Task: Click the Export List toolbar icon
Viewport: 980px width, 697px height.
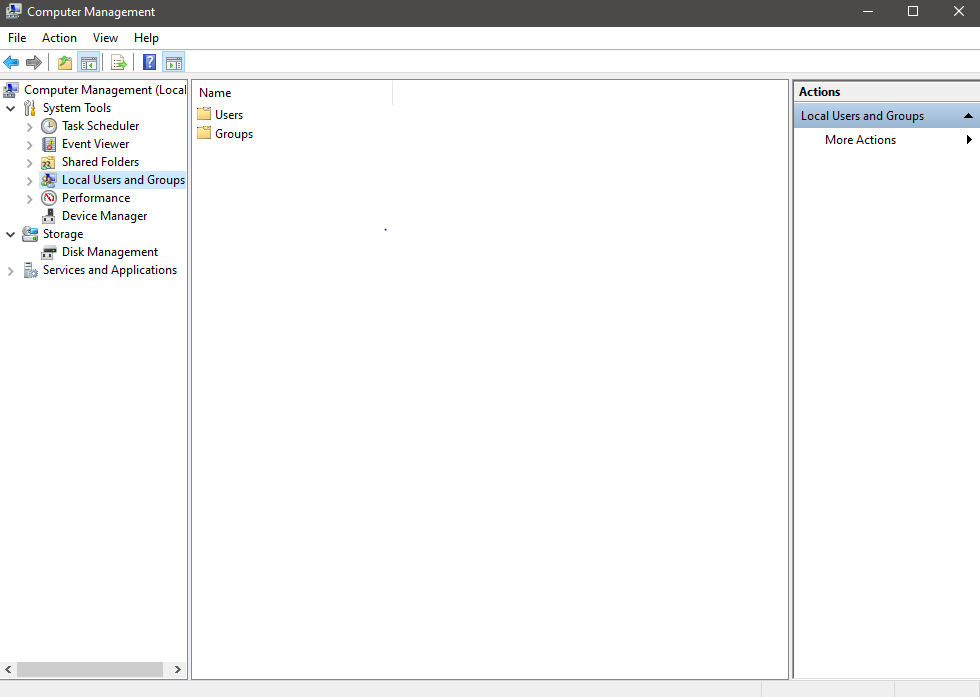Action: coord(119,63)
